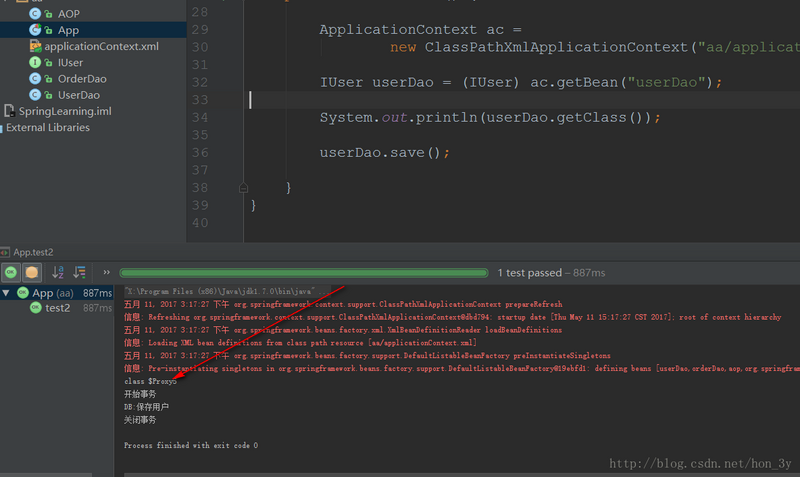This screenshot has height=477, width=800.
Task: Click the class icon beside AOP
Action: [x=35, y=14]
